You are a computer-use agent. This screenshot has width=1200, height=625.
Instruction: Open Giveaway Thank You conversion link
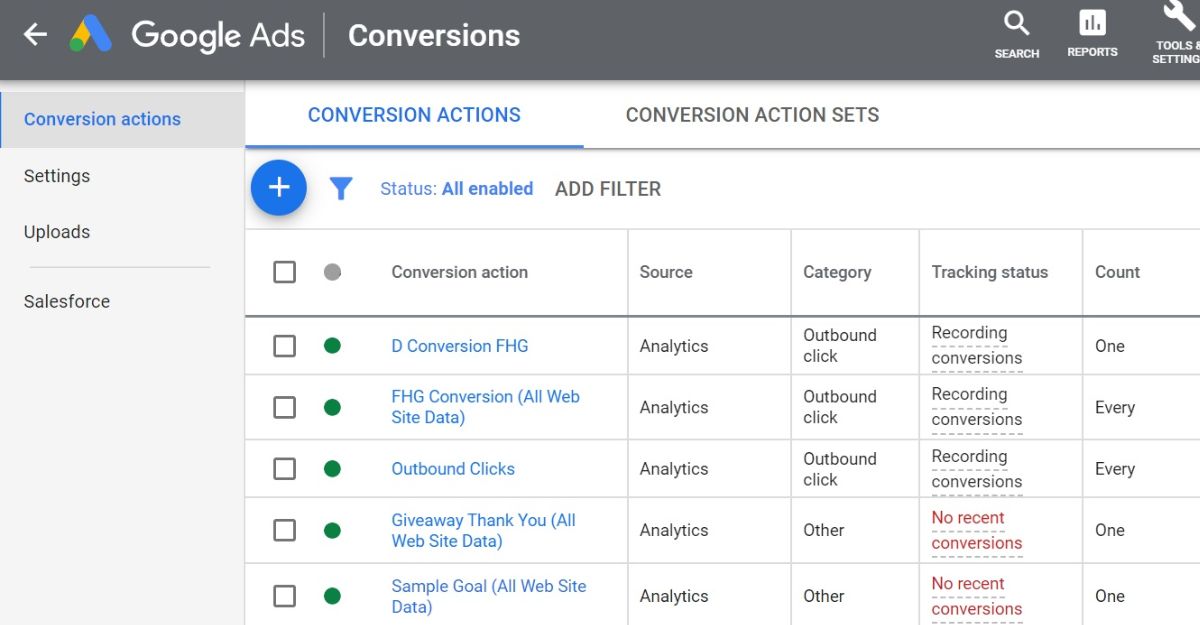[x=484, y=530]
